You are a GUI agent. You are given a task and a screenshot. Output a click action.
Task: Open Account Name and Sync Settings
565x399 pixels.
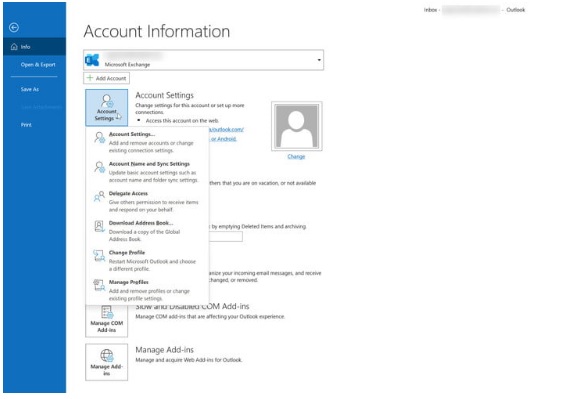(x=147, y=172)
